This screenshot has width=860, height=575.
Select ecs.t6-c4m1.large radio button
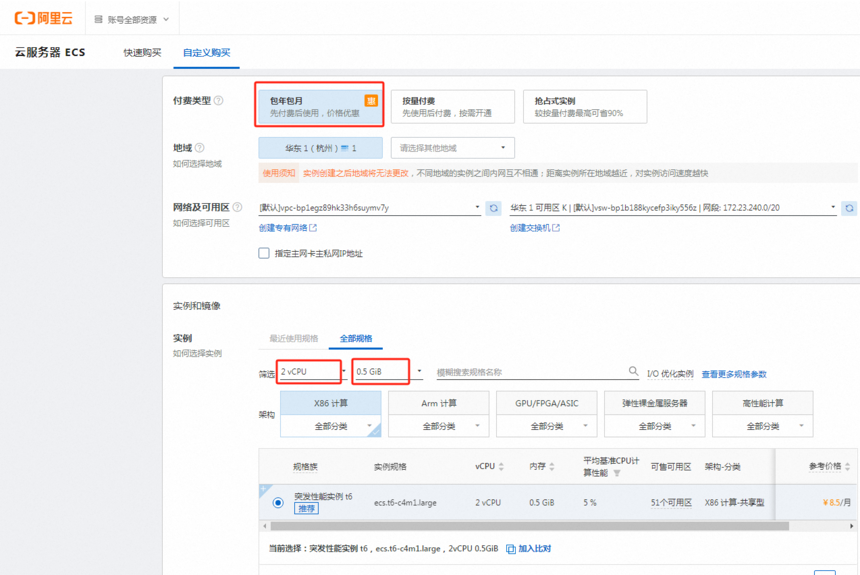278,503
